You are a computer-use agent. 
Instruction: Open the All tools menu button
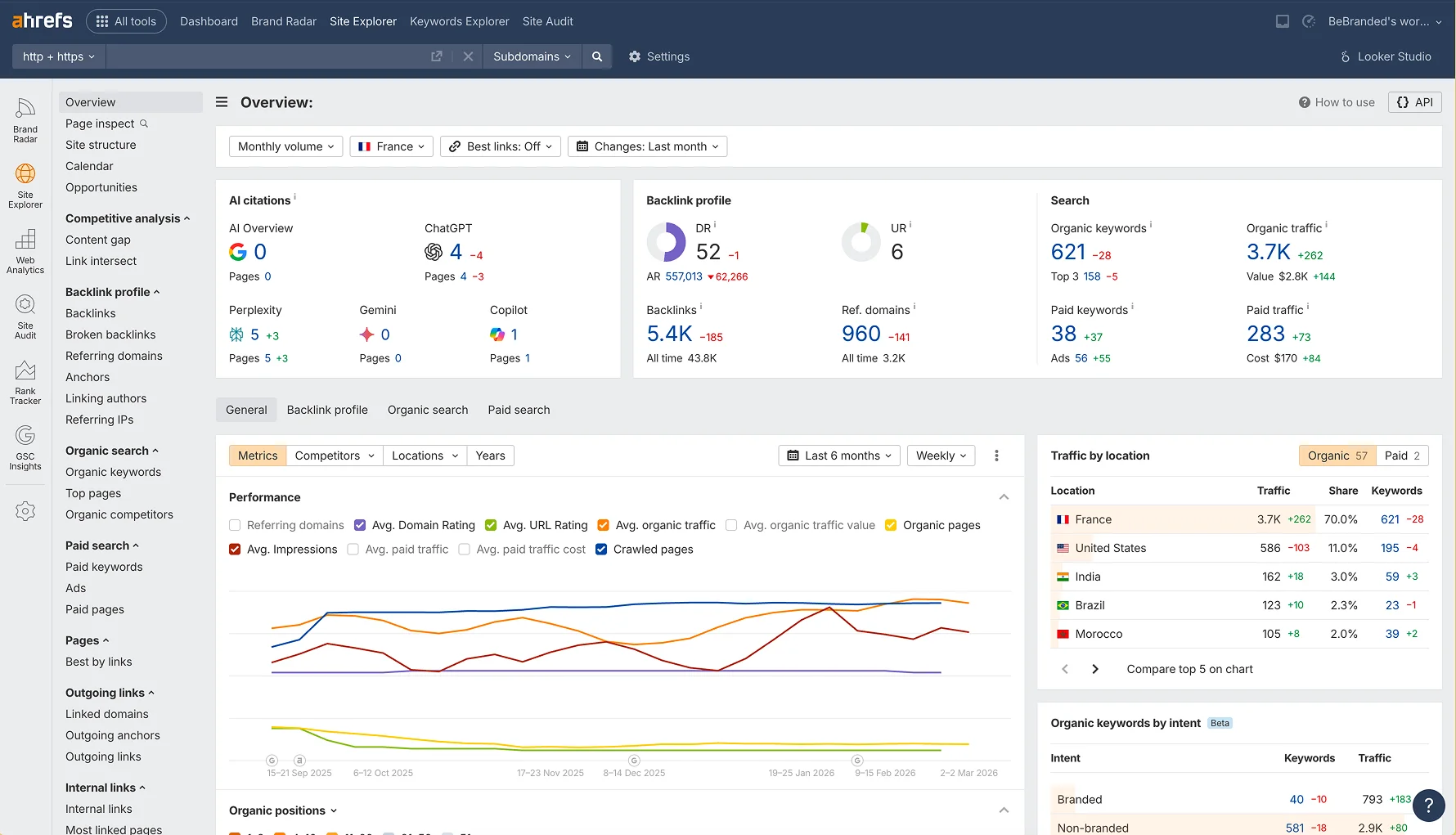pyautogui.click(x=126, y=21)
